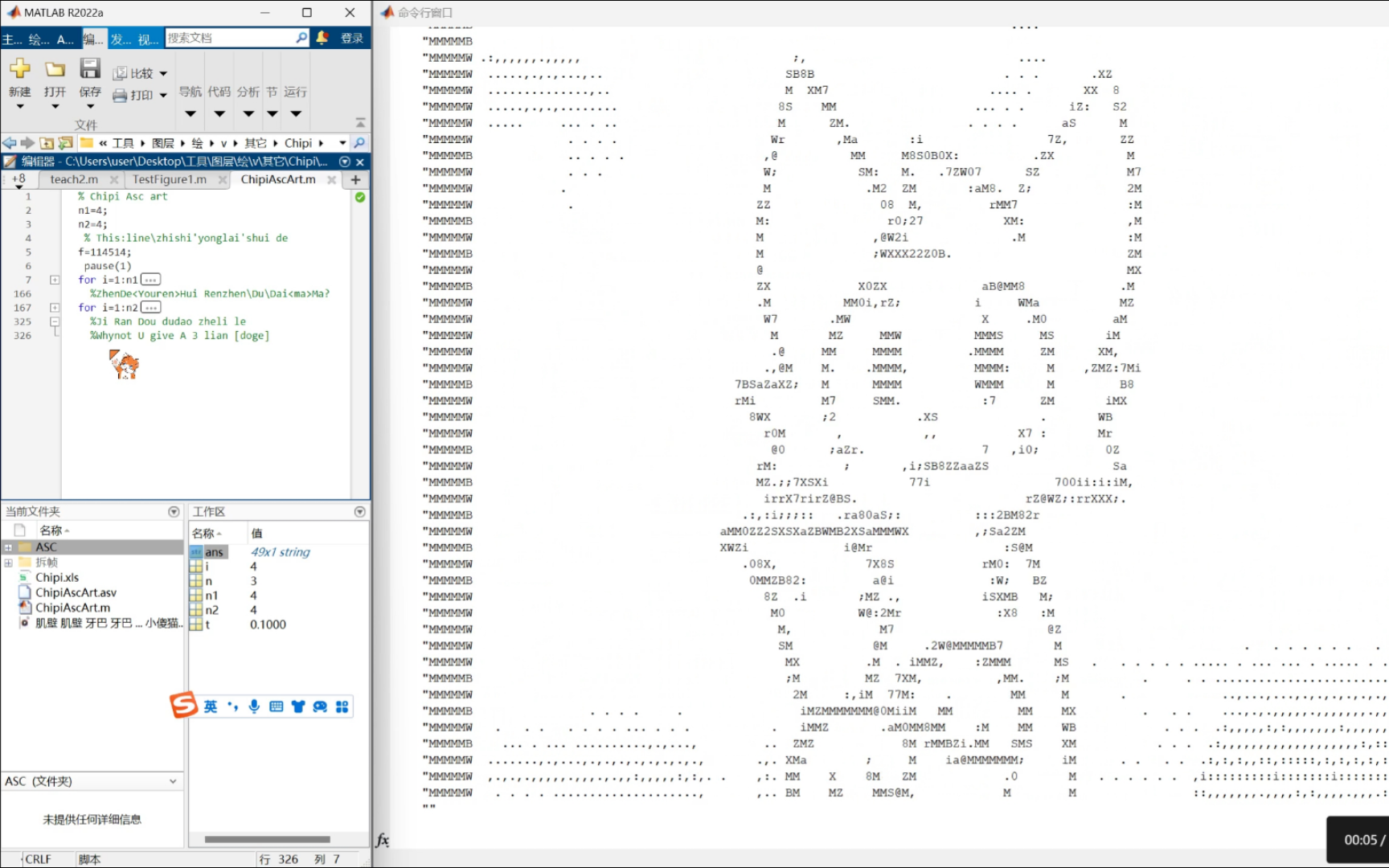1389x868 pixels.
Task: Open the 绘... (Plots) ribbon tab
Action: pos(39,39)
